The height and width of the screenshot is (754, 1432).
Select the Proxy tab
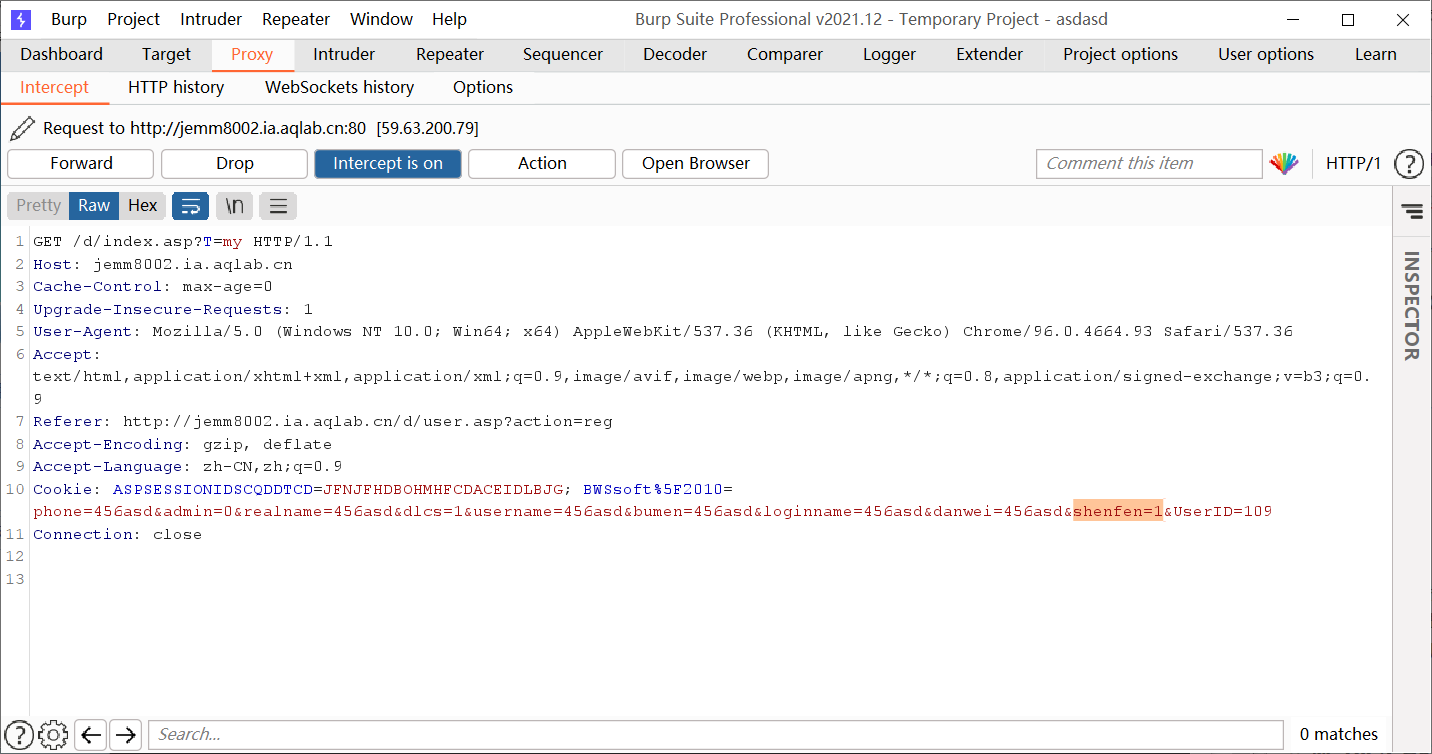(252, 54)
